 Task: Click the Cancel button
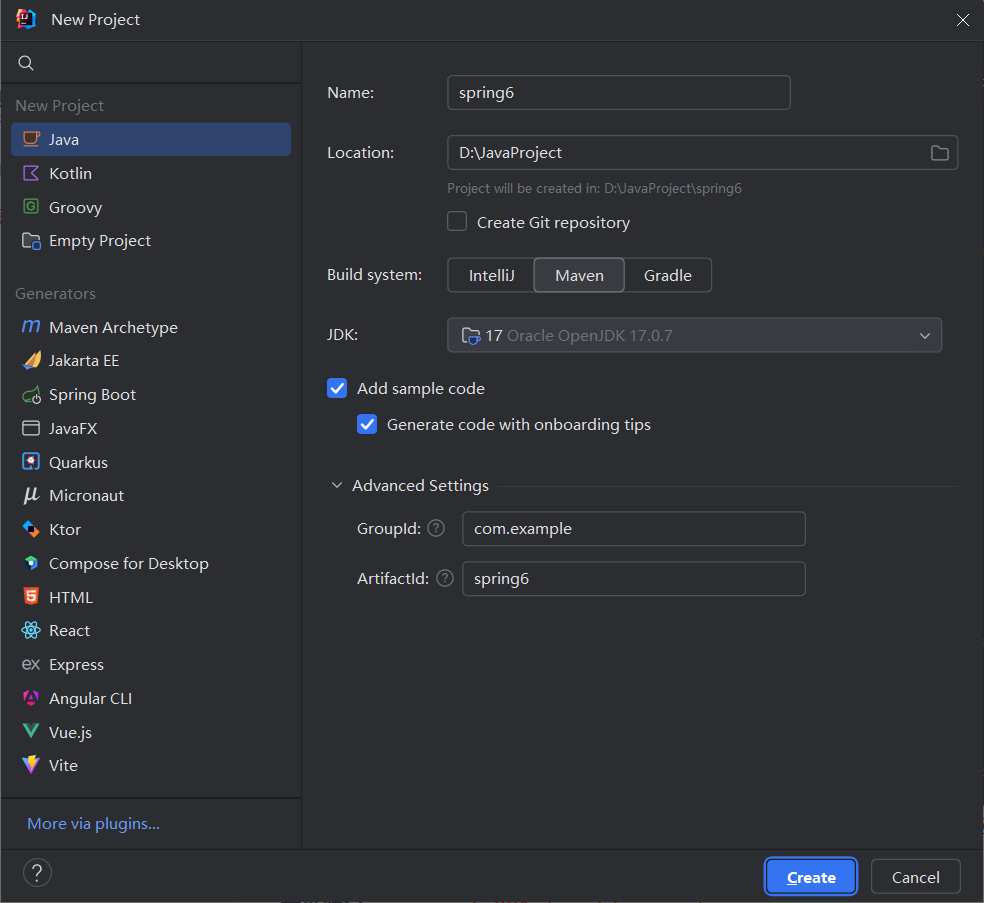point(916,877)
